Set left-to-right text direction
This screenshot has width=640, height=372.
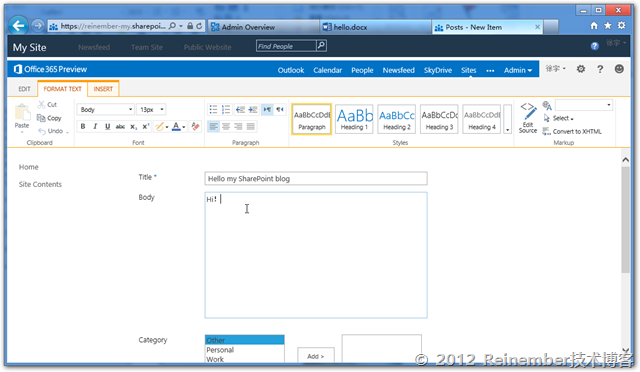click(267, 109)
